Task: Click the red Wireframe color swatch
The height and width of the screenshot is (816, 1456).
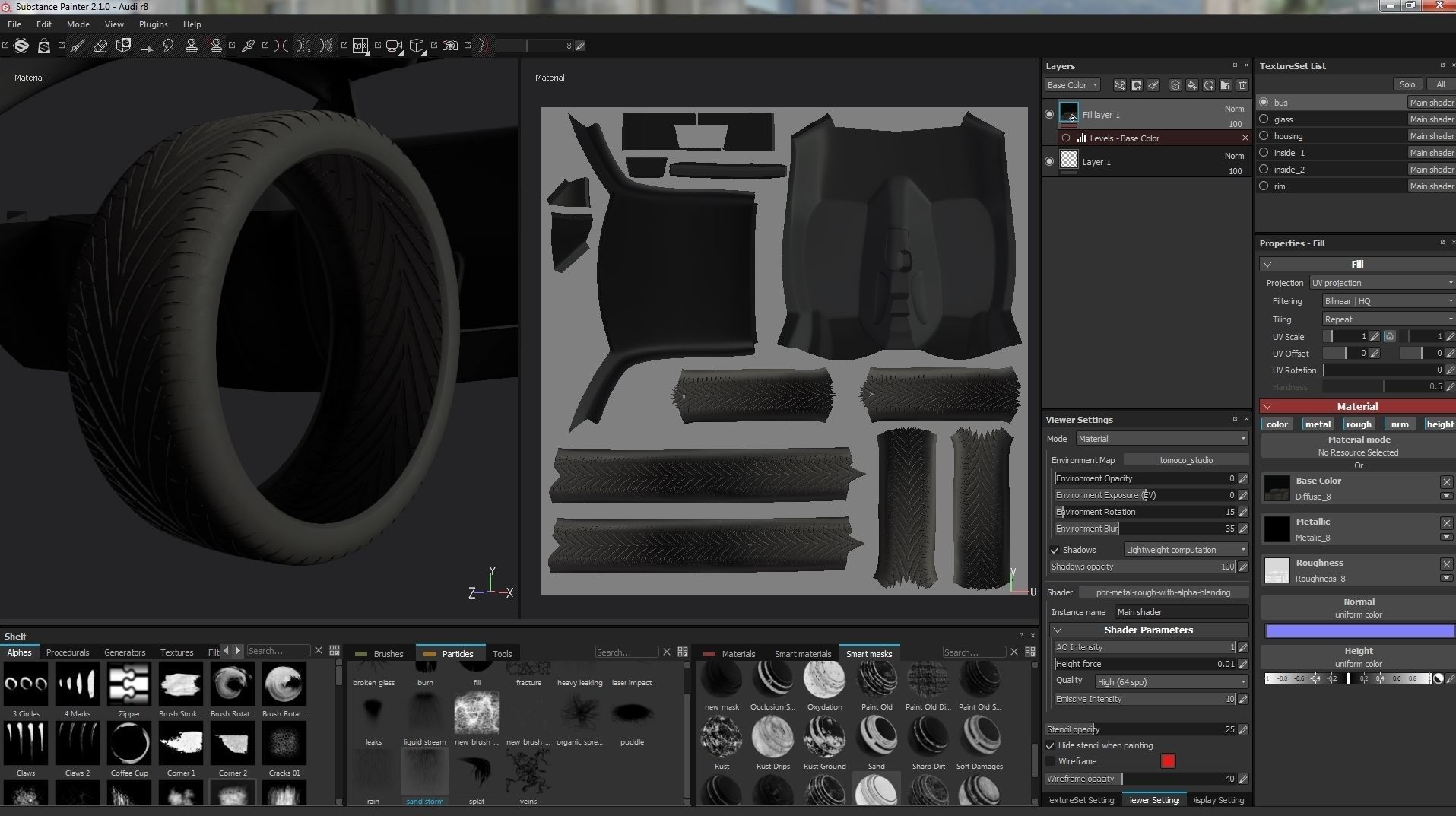Action: 1168,761
